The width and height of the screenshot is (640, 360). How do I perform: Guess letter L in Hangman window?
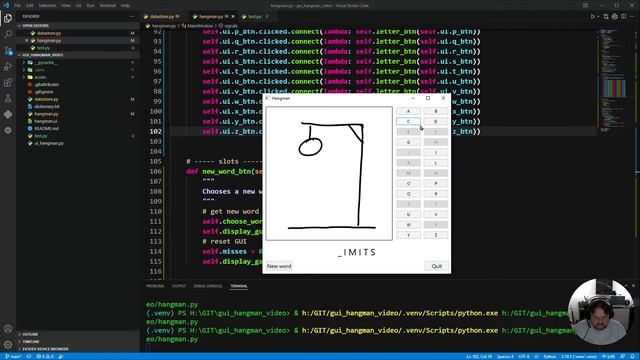[x=436, y=163]
